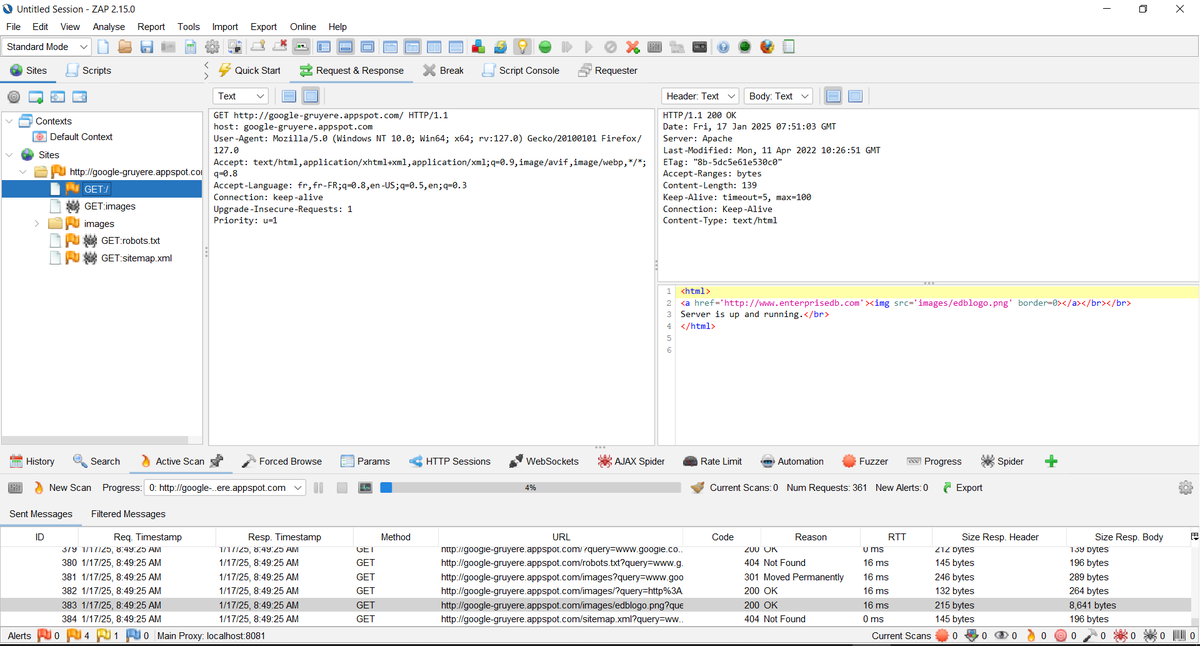Image resolution: width=1200 pixels, height=646 pixels.
Task: Click the table options icon at header right
Action: pos(1194,537)
